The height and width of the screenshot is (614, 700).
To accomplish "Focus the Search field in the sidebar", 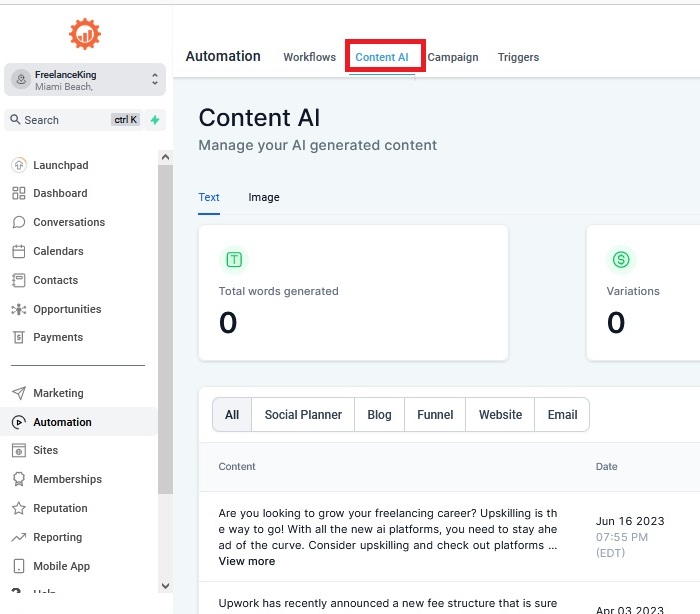I will tap(74, 120).
